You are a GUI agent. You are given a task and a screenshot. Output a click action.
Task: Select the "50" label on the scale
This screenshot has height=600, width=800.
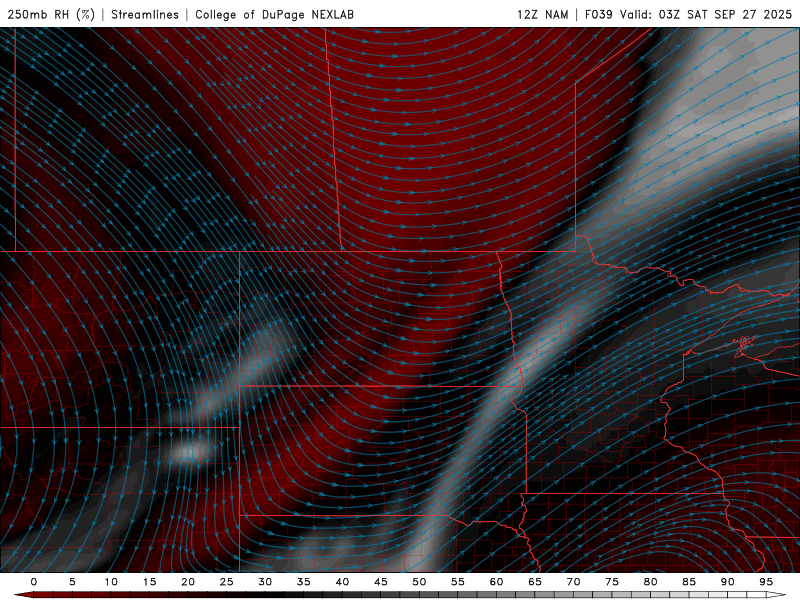pos(419,582)
